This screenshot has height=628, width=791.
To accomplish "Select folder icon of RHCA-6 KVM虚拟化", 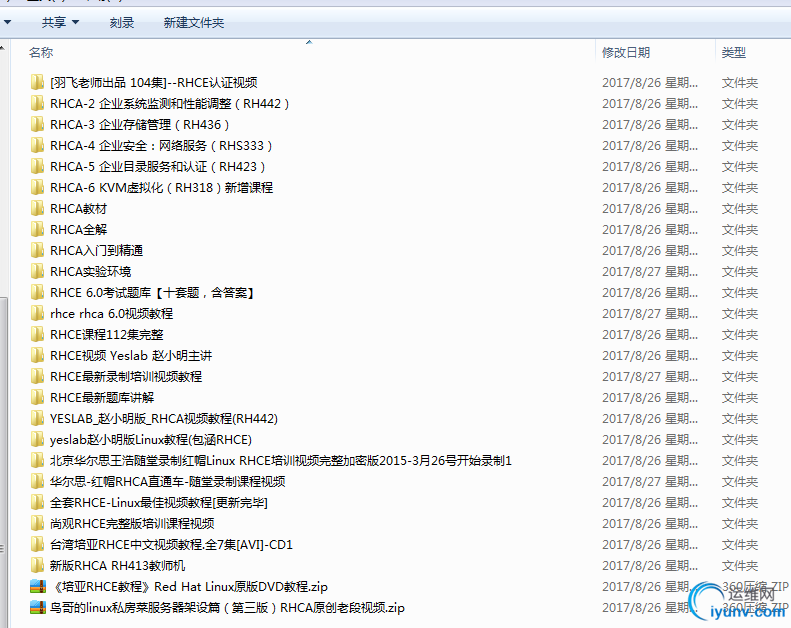I will point(37,188).
